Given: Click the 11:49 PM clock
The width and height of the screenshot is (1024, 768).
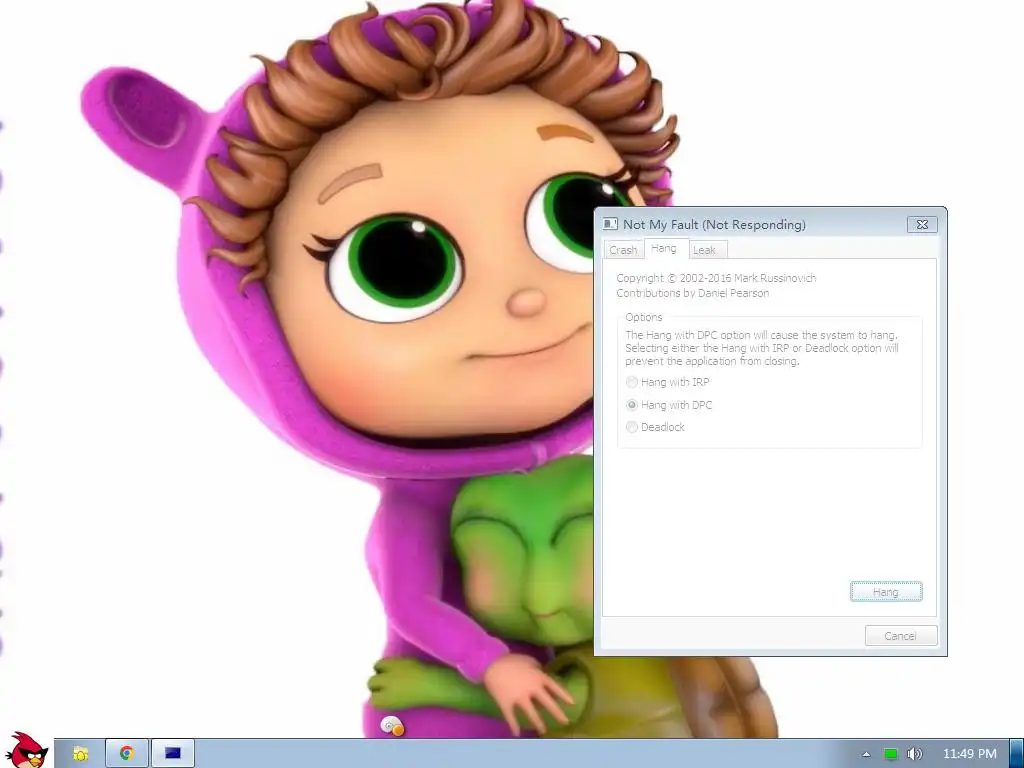Looking at the screenshot, I should [970, 754].
